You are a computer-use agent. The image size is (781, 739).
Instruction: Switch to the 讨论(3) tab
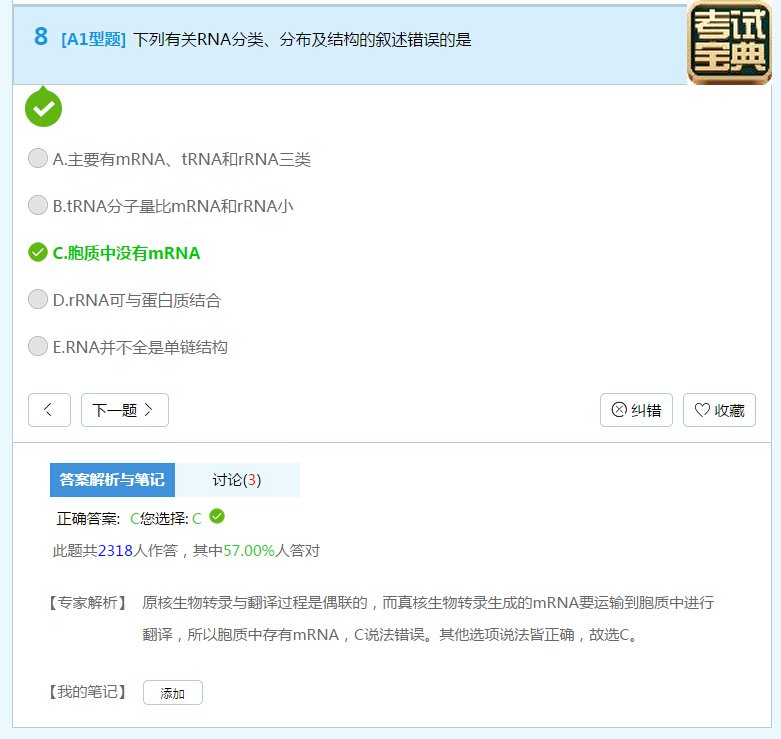(237, 480)
